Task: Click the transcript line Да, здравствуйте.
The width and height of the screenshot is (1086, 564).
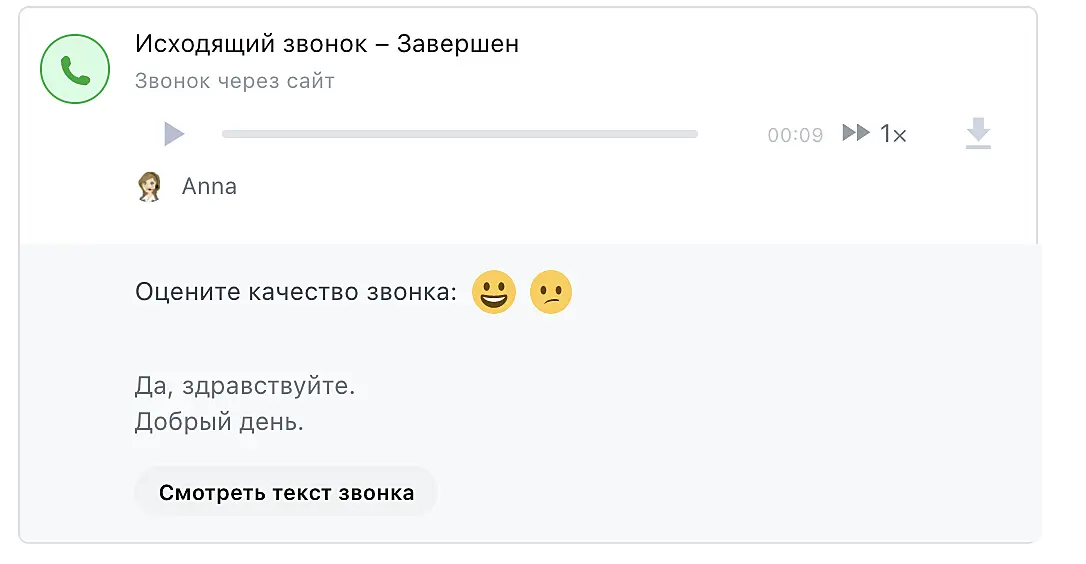Action: click(245, 386)
